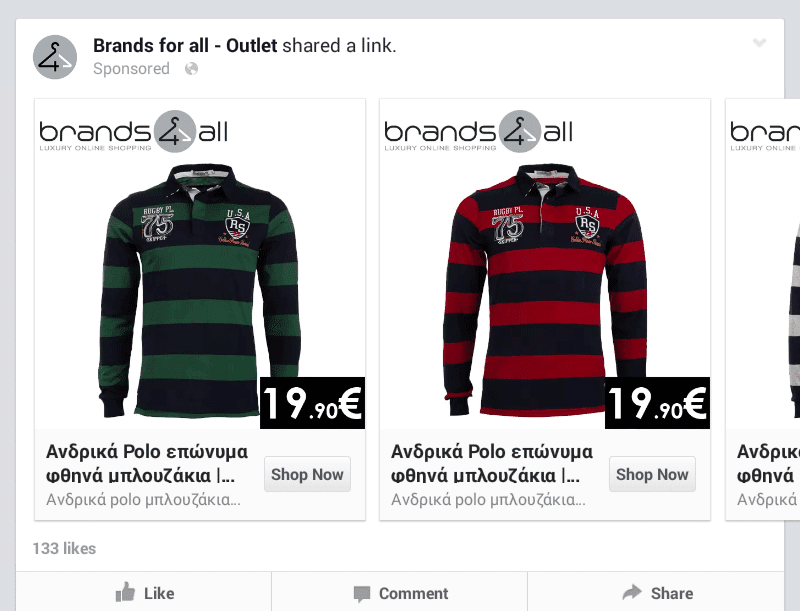
Task: Shop Now for the red striped polo
Action: tap(652, 474)
